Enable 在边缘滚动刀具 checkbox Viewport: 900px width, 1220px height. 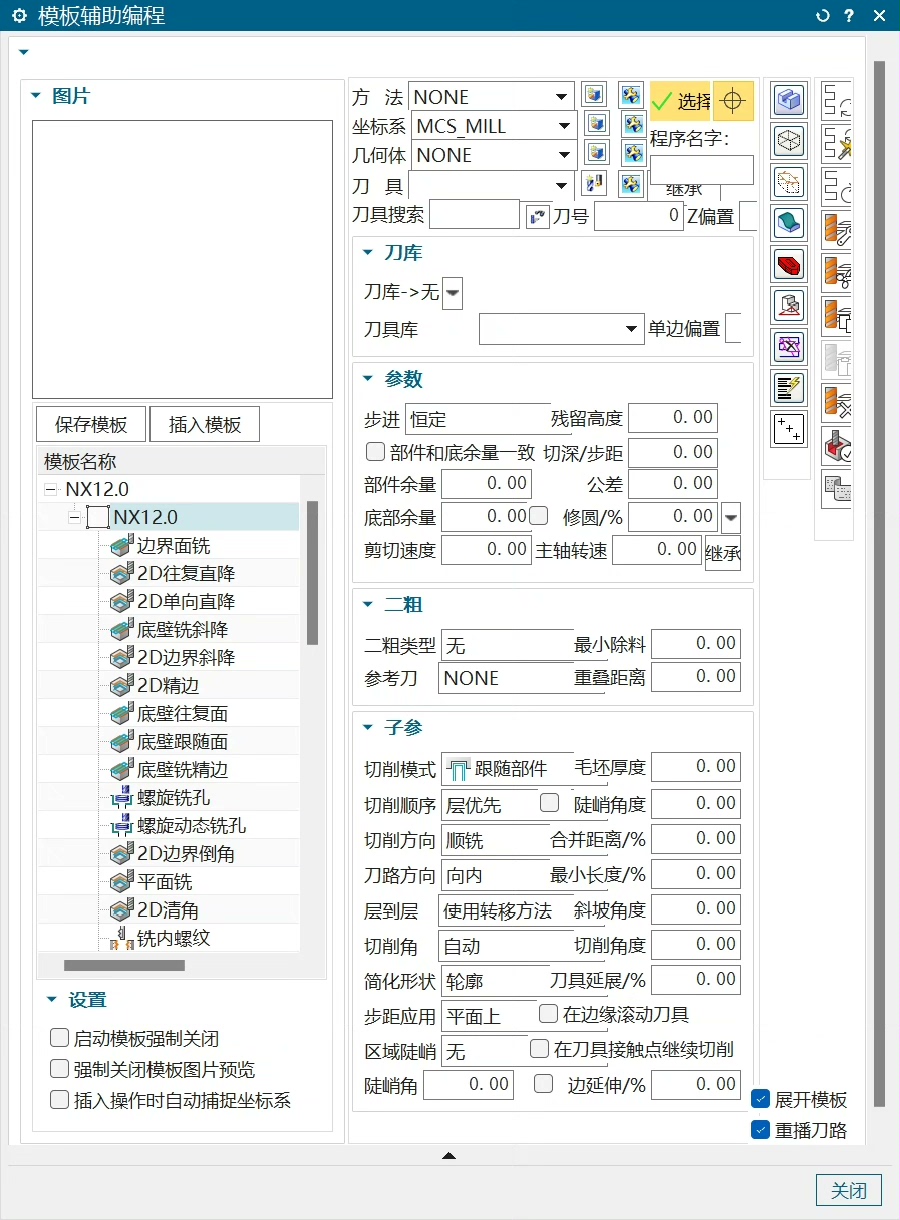point(548,1014)
